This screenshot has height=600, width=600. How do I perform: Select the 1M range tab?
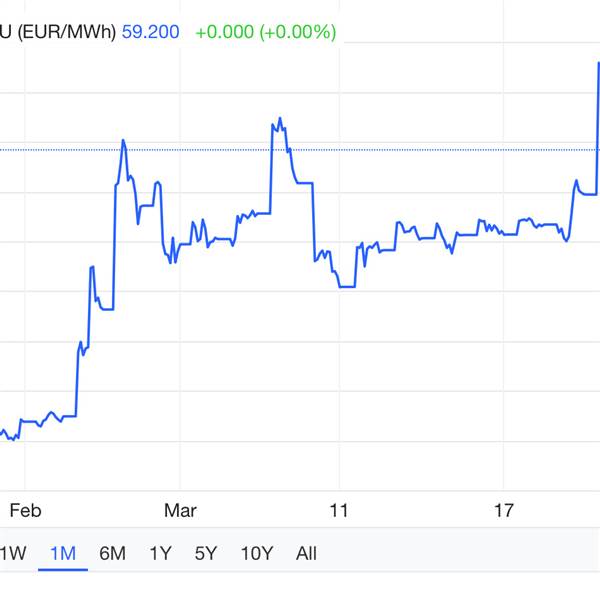[63, 553]
